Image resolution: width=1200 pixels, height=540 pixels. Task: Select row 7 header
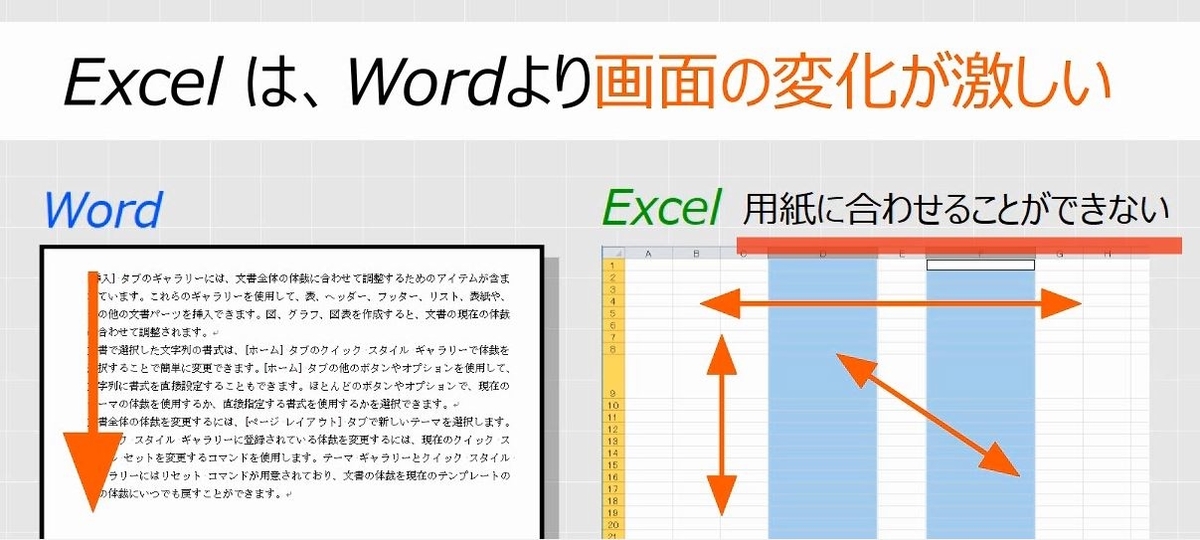pyautogui.click(x=612, y=337)
